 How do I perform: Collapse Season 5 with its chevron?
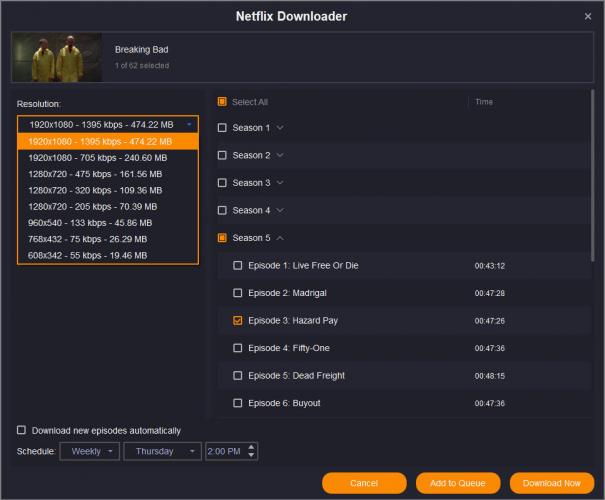(280, 238)
